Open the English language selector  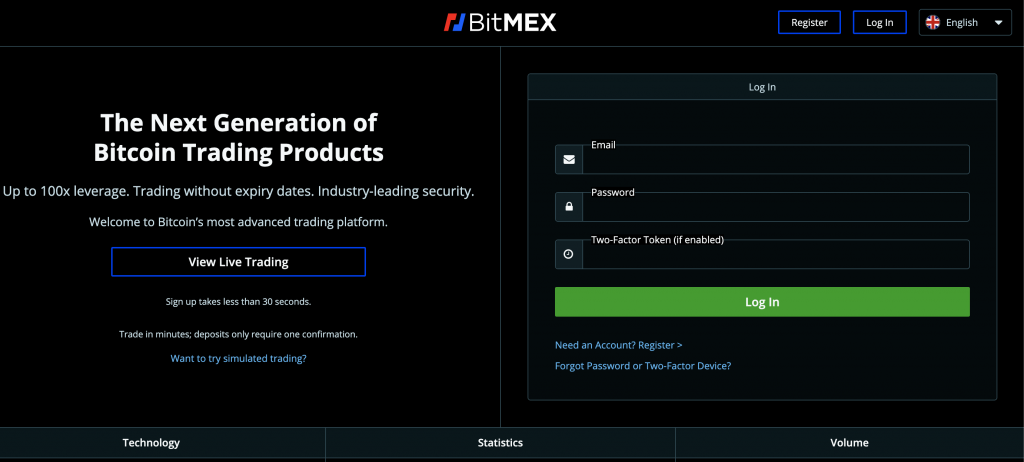(x=965, y=22)
